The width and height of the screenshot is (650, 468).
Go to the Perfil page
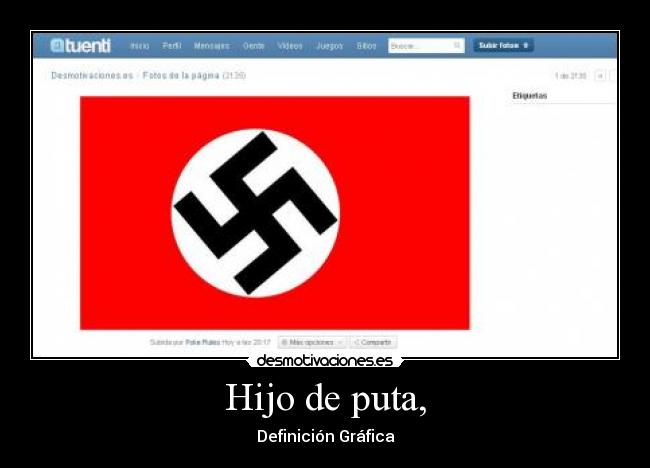coord(172,46)
